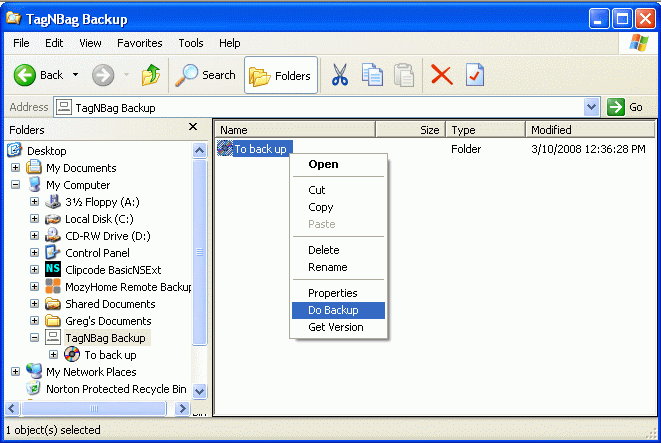Collapse the My Computer node
Viewport: 661px width, 443px height.
click(16, 185)
